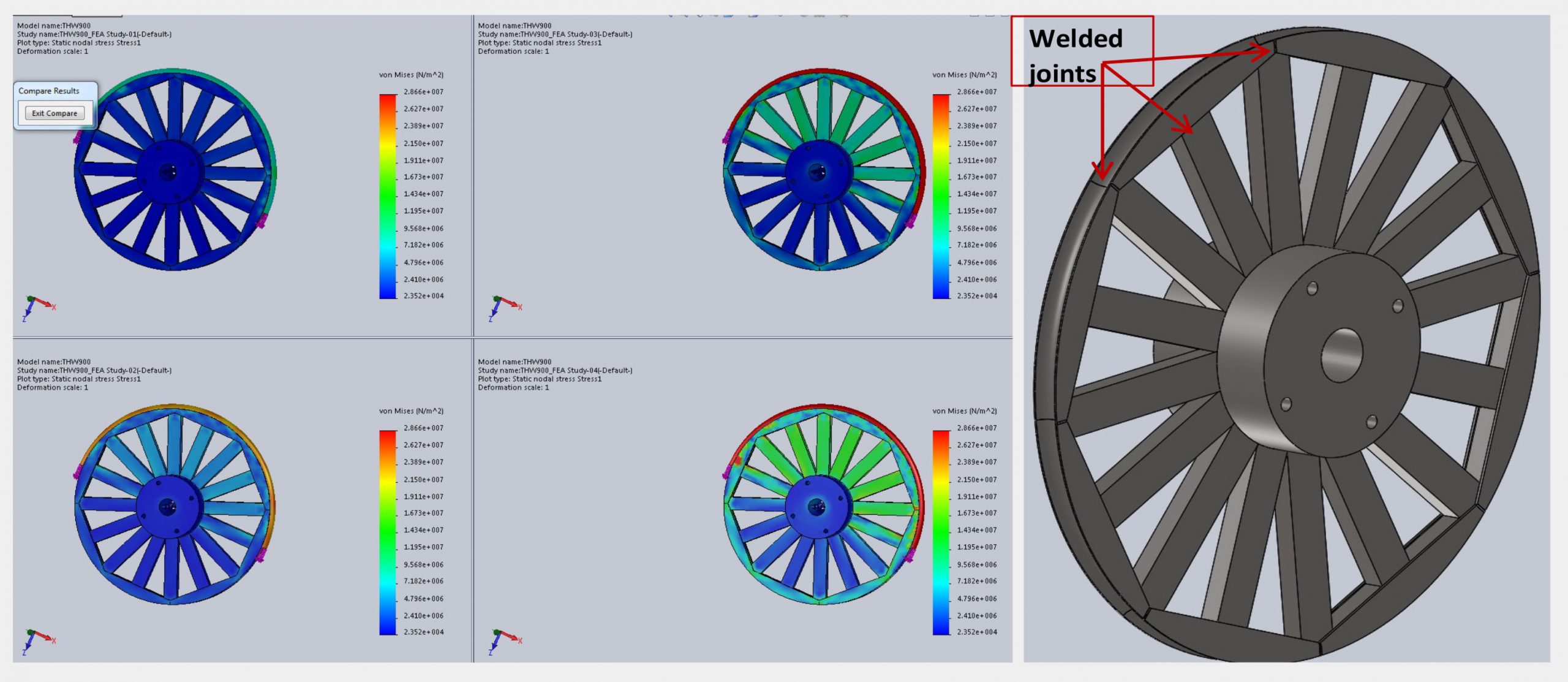Click the Study-04 study name text
Screen dimensions: 1568x682
tap(555, 370)
